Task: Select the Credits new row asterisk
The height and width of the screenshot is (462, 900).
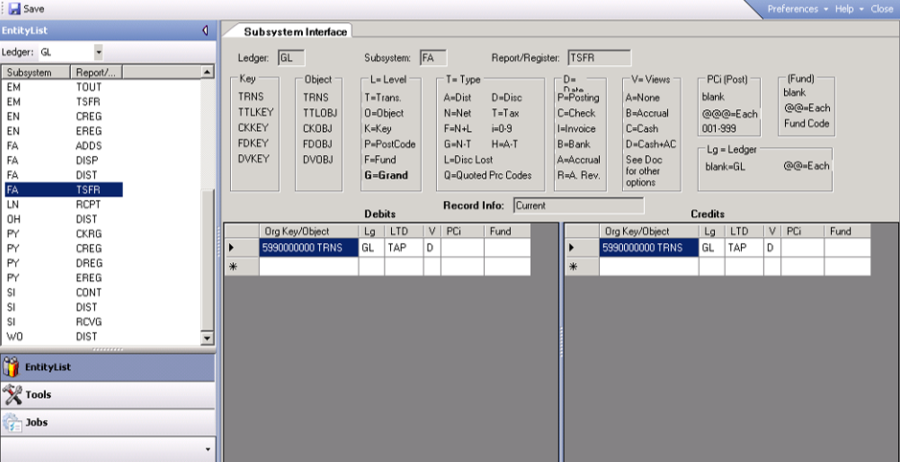Action: (x=574, y=267)
